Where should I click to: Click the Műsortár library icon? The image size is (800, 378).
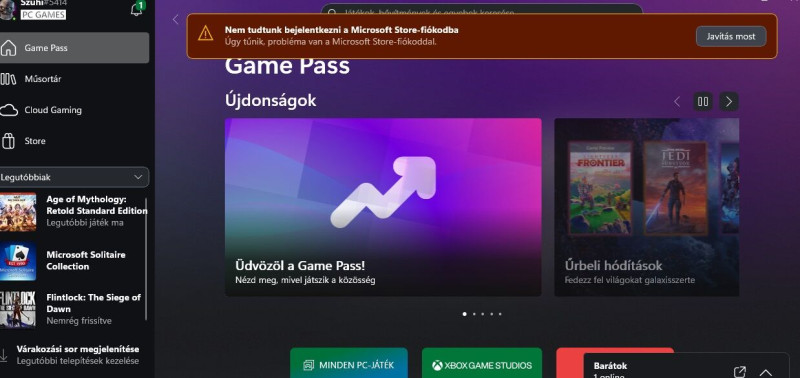point(8,79)
